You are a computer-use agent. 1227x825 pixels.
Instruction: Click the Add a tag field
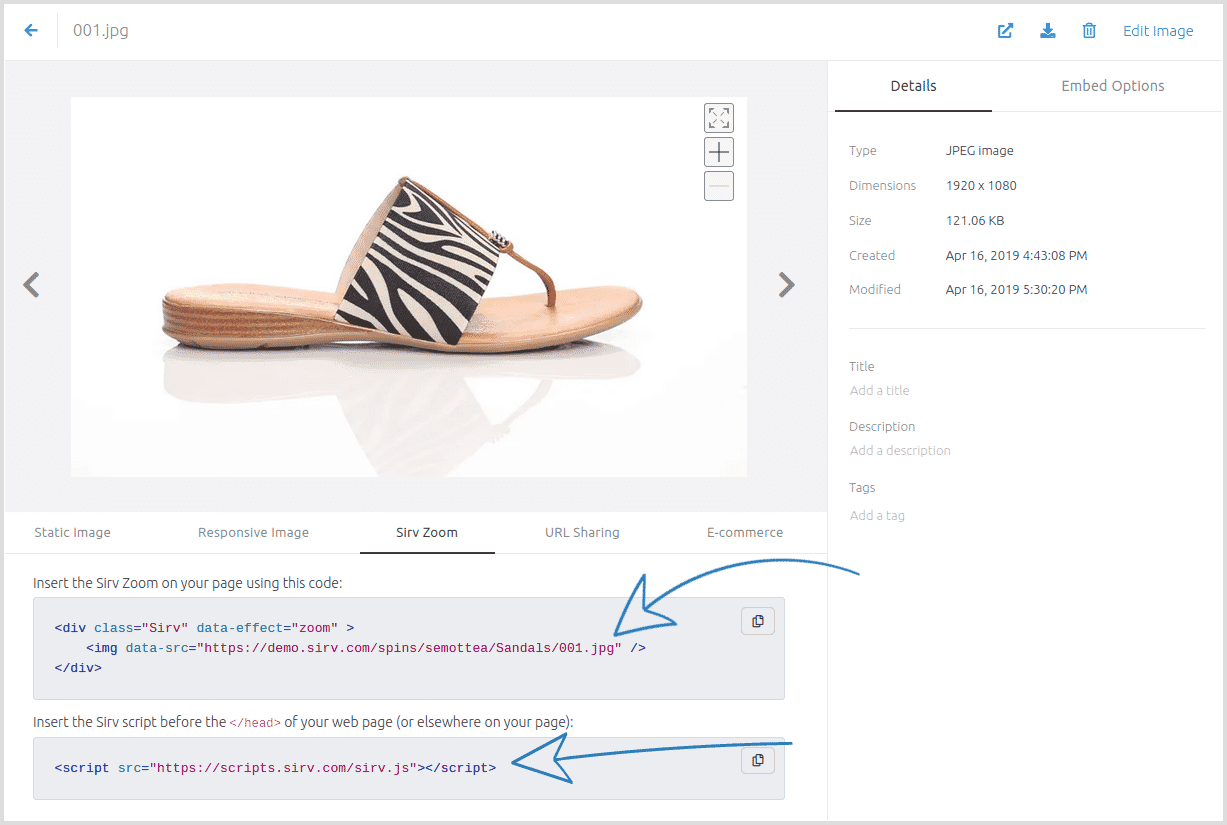point(877,516)
